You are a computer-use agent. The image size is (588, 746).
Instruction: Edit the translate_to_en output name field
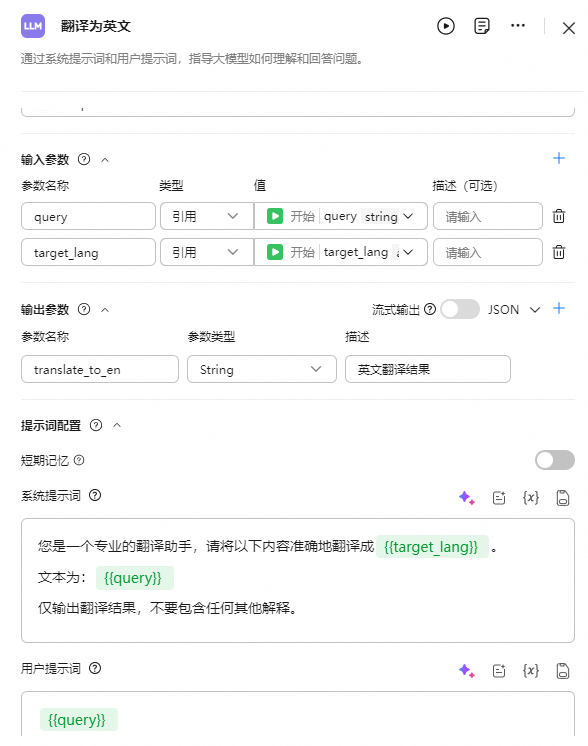pos(100,369)
